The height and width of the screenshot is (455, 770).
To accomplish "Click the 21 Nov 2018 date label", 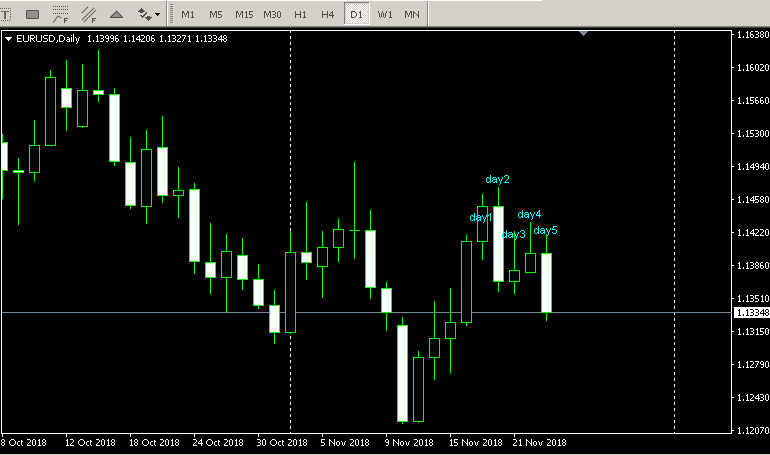I will pos(539,443).
